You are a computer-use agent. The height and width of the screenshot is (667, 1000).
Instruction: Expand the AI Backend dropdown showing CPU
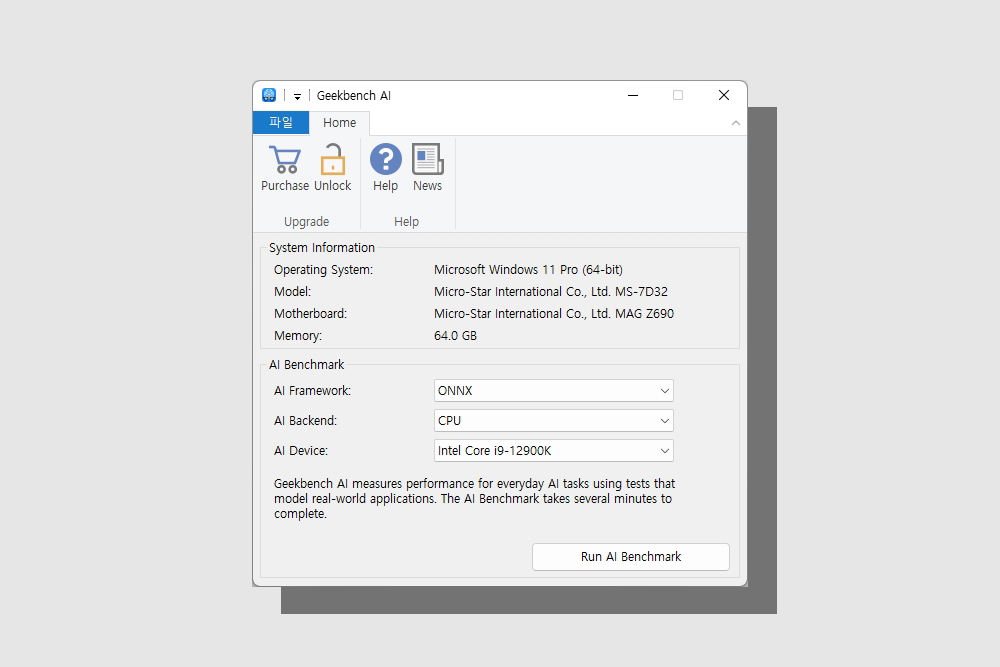(x=554, y=421)
